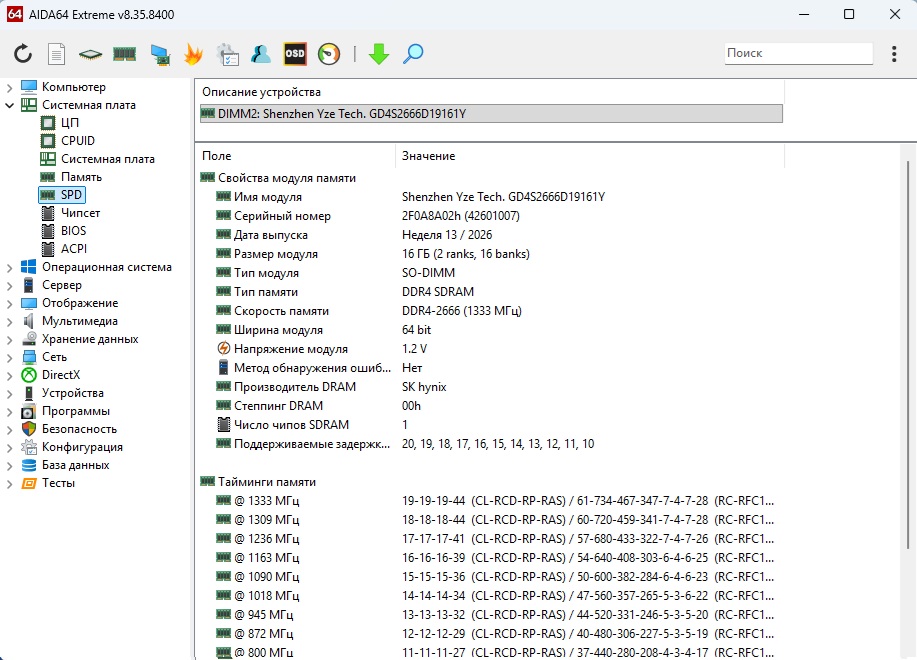Click the network computer toolbar icon

[x=160, y=54]
